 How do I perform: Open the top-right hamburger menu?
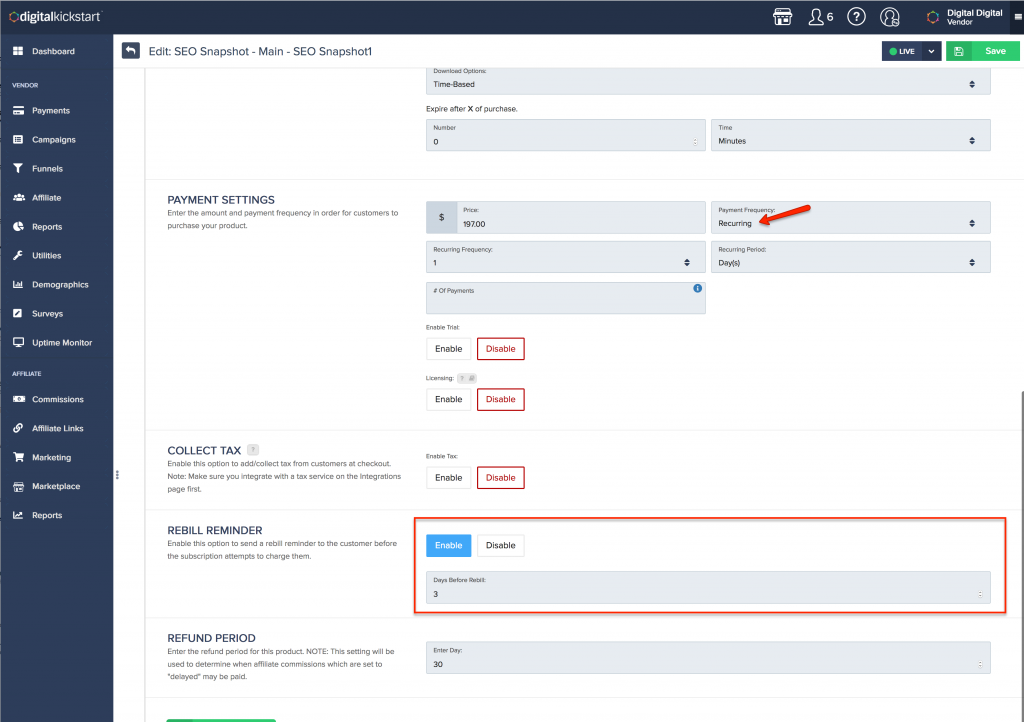[x=1017, y=17]
